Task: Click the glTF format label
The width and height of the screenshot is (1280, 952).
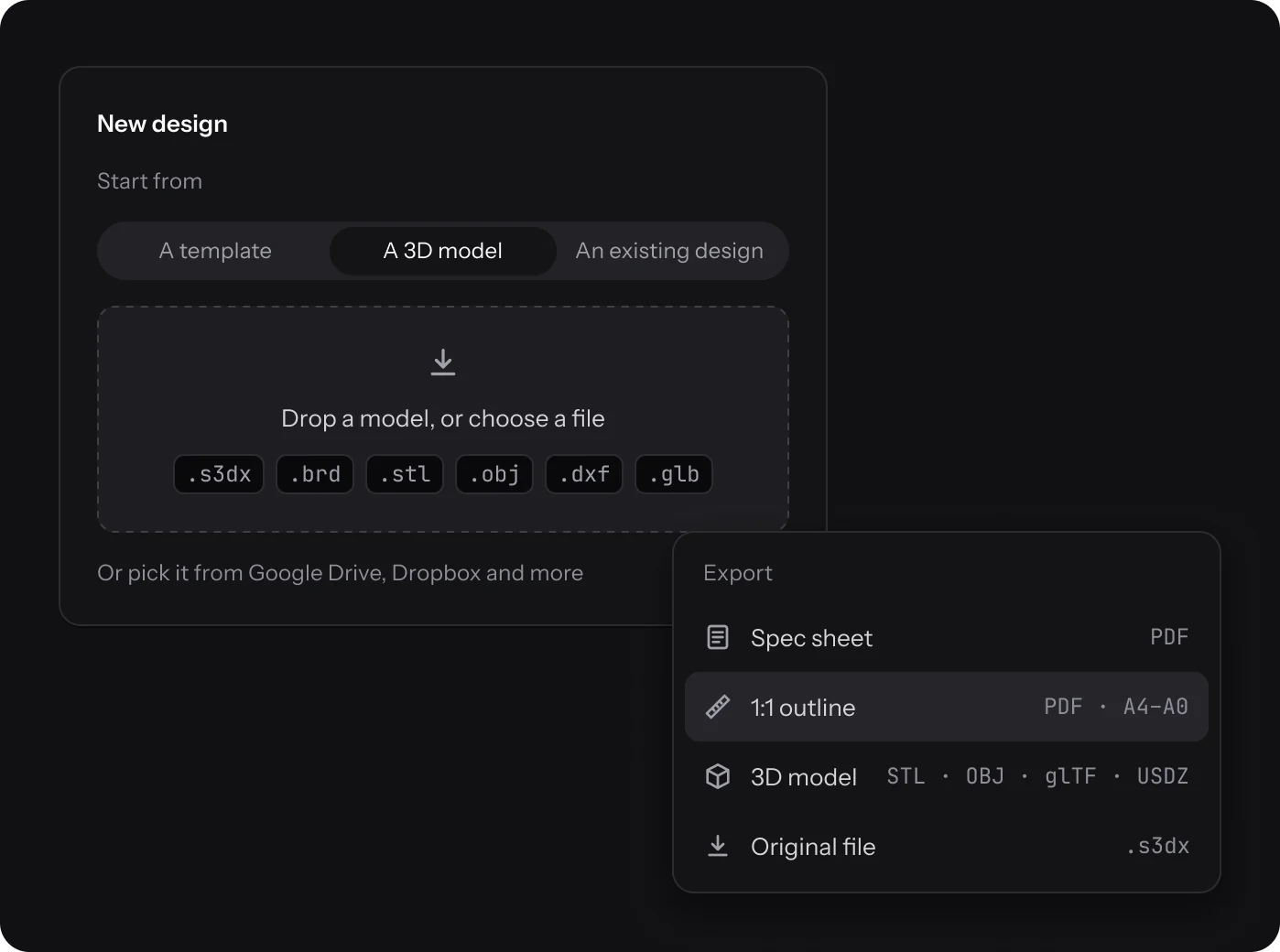Action: (x=1070, y=776)
